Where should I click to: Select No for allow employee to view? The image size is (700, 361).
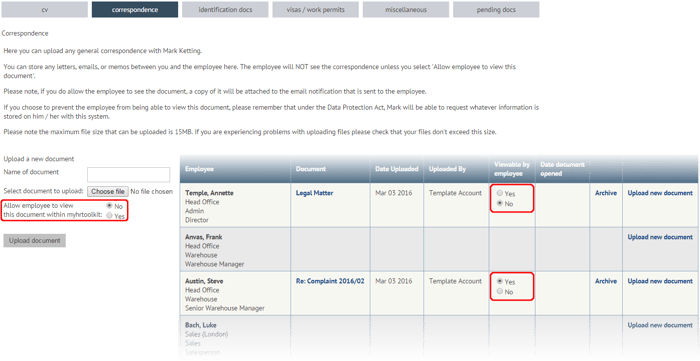click(109, 206)
